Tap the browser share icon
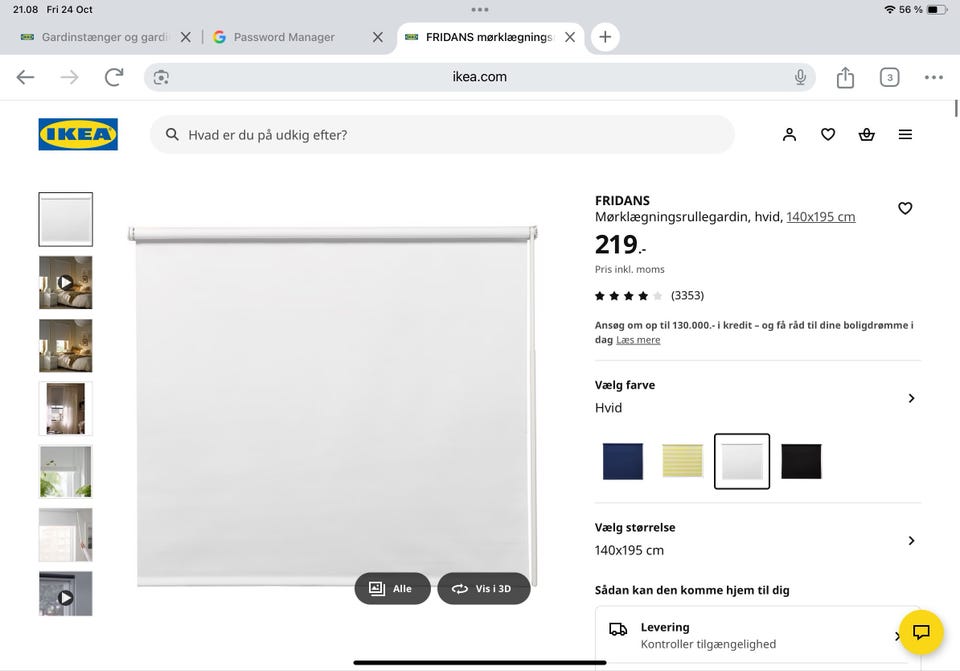 (845, 78)
